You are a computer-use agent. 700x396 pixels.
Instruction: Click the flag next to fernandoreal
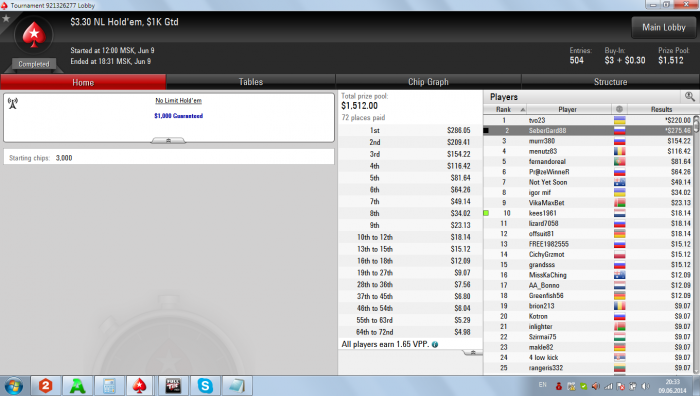point(620,162)
